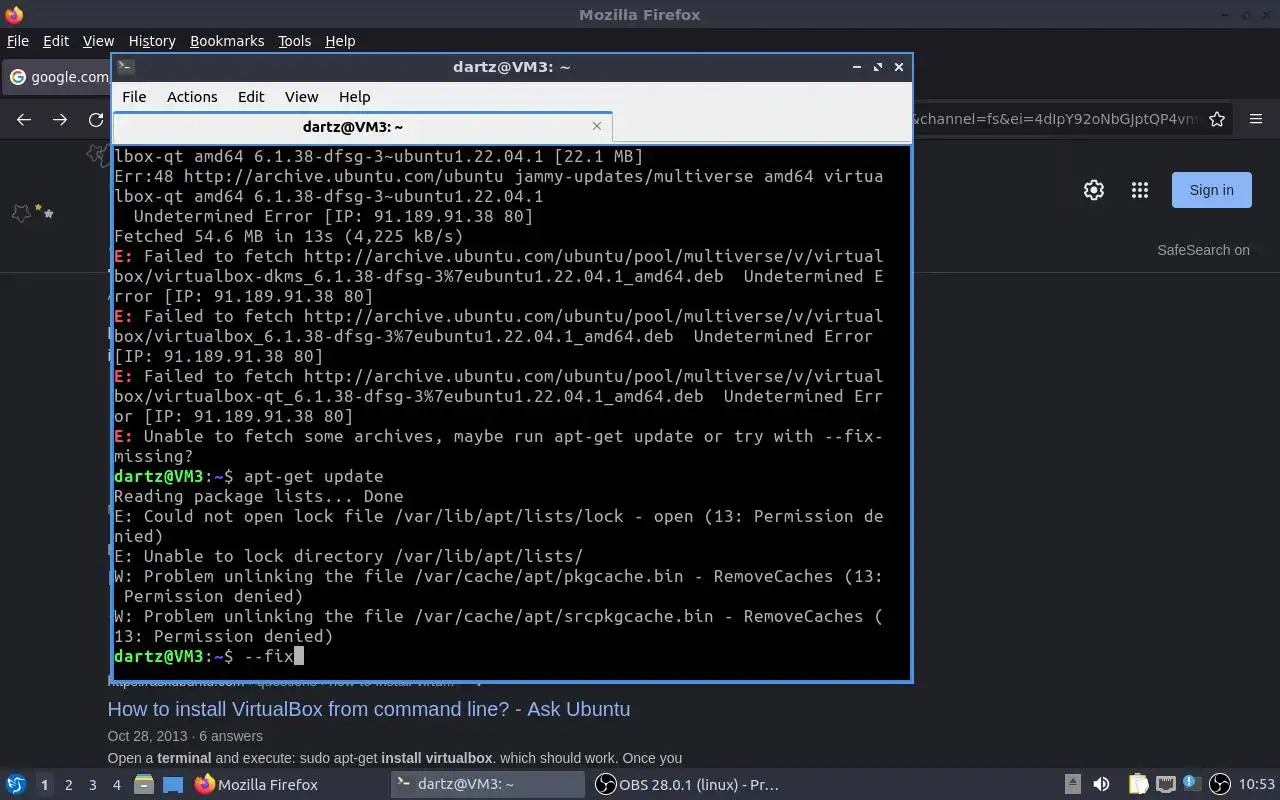The image size is (1280, 800).
Task: Open the Firefox Tools menu
Action: (x=294, y=41)
